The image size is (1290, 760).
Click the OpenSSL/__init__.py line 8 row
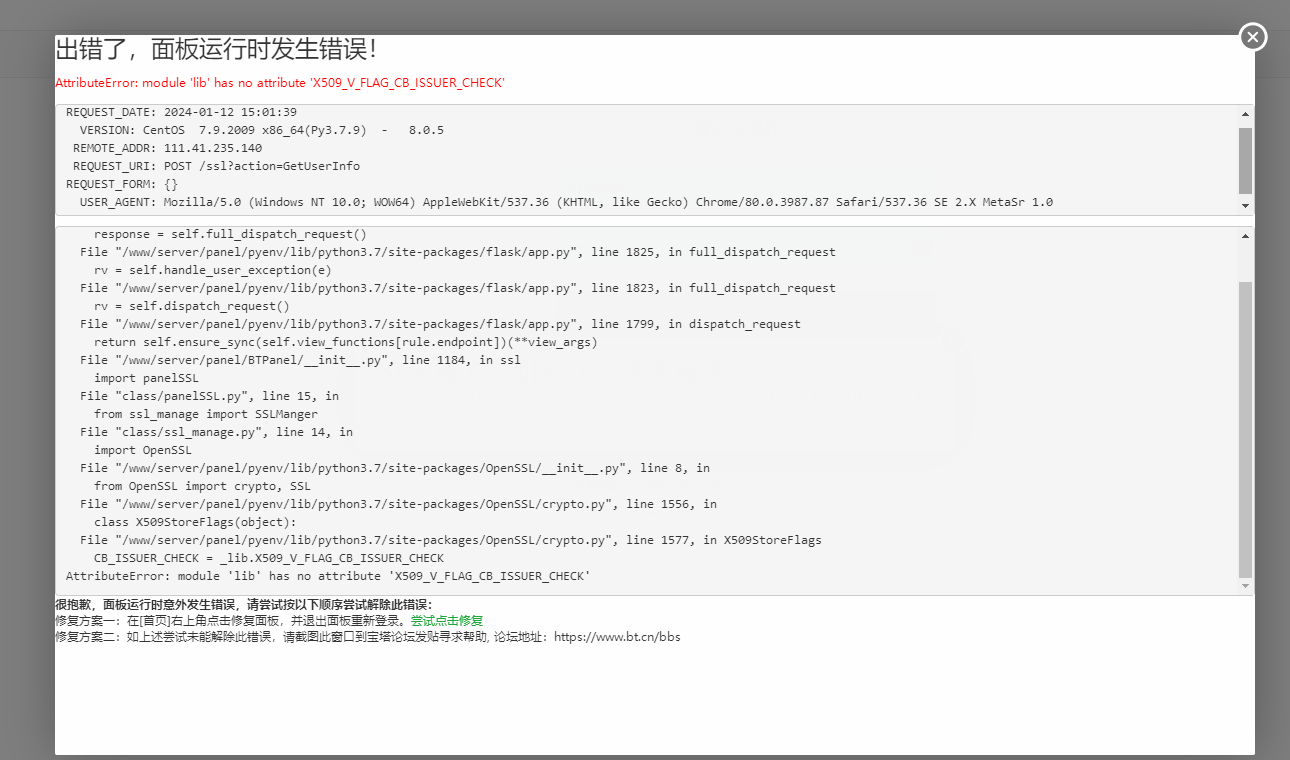[x=395, y=468]
